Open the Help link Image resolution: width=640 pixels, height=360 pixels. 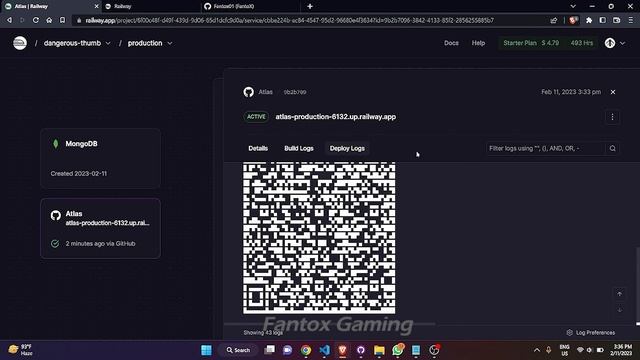click(478, 43)
